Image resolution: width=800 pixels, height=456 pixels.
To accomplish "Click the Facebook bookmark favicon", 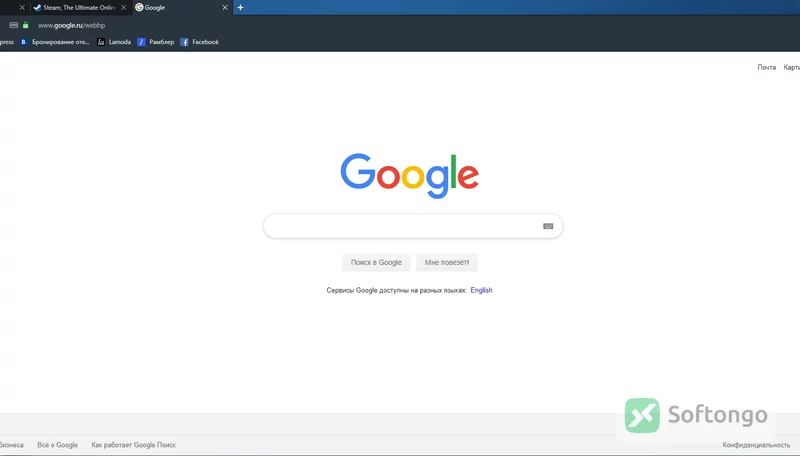I will (185, 42).
